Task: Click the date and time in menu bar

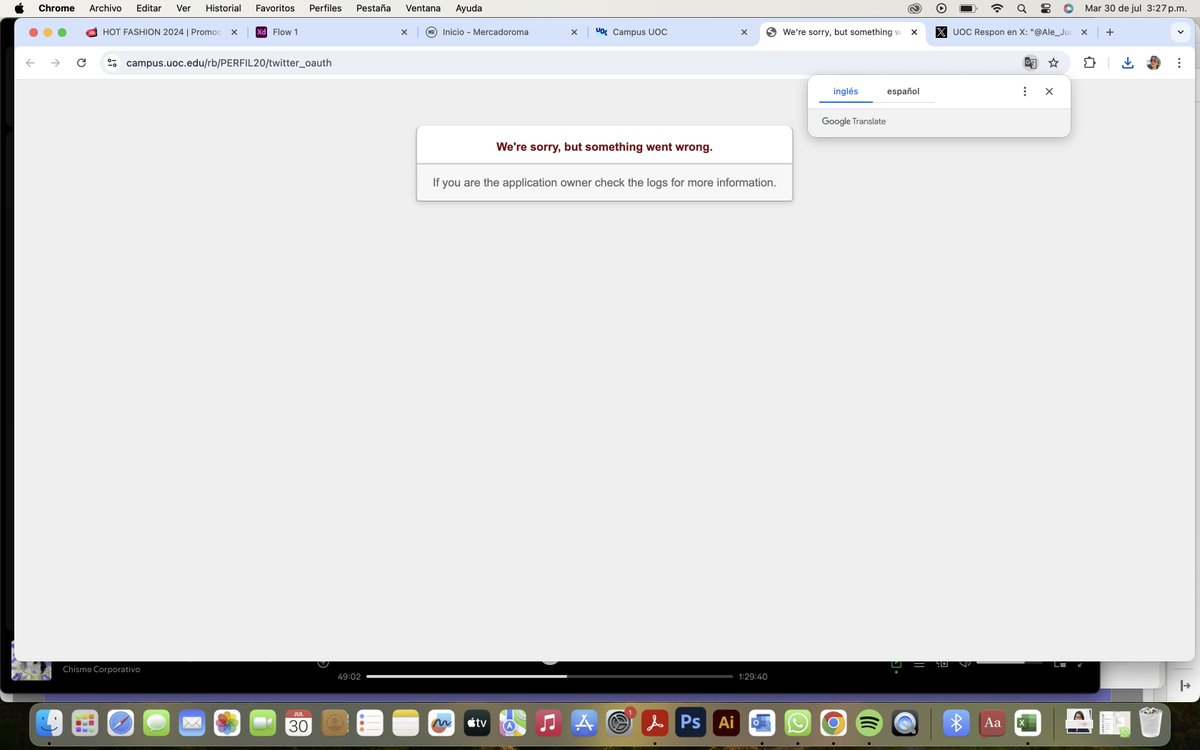Action: pyautogui.click(x=1135, y=8)
